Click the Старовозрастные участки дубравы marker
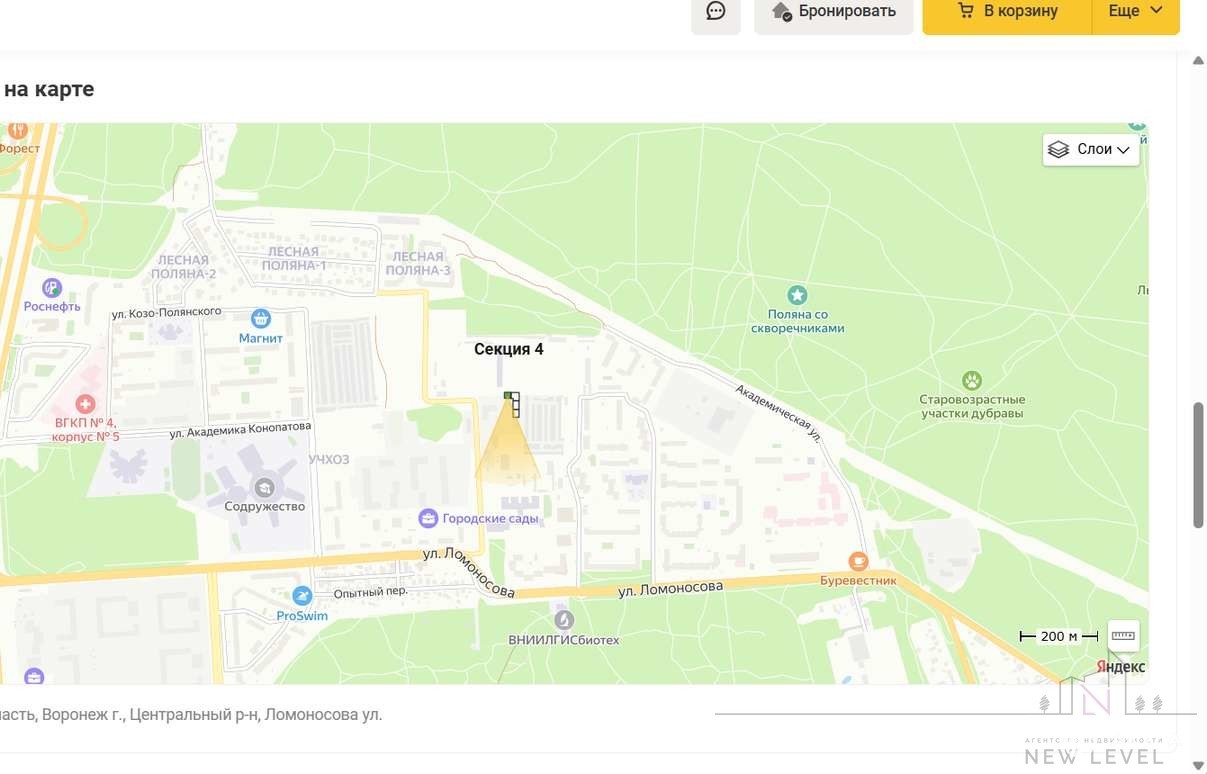 click(971, 380)
